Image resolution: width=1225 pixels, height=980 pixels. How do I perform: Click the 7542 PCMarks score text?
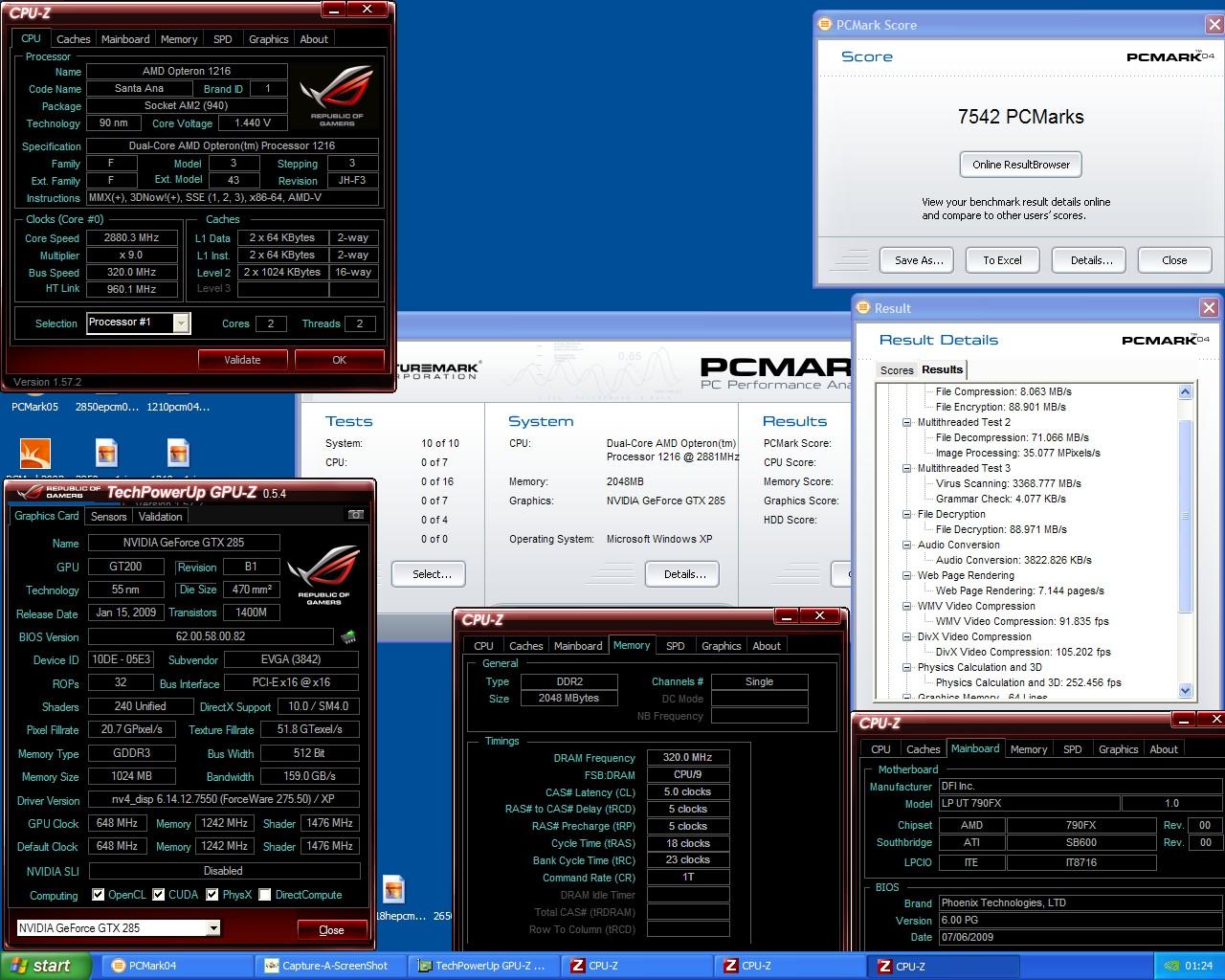pos(1020,117)
